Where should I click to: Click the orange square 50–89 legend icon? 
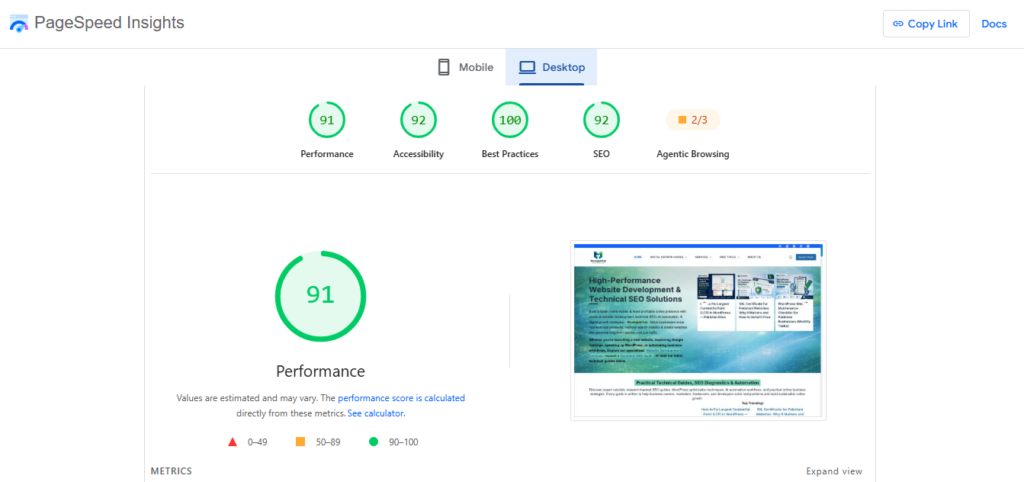point(300,442)
